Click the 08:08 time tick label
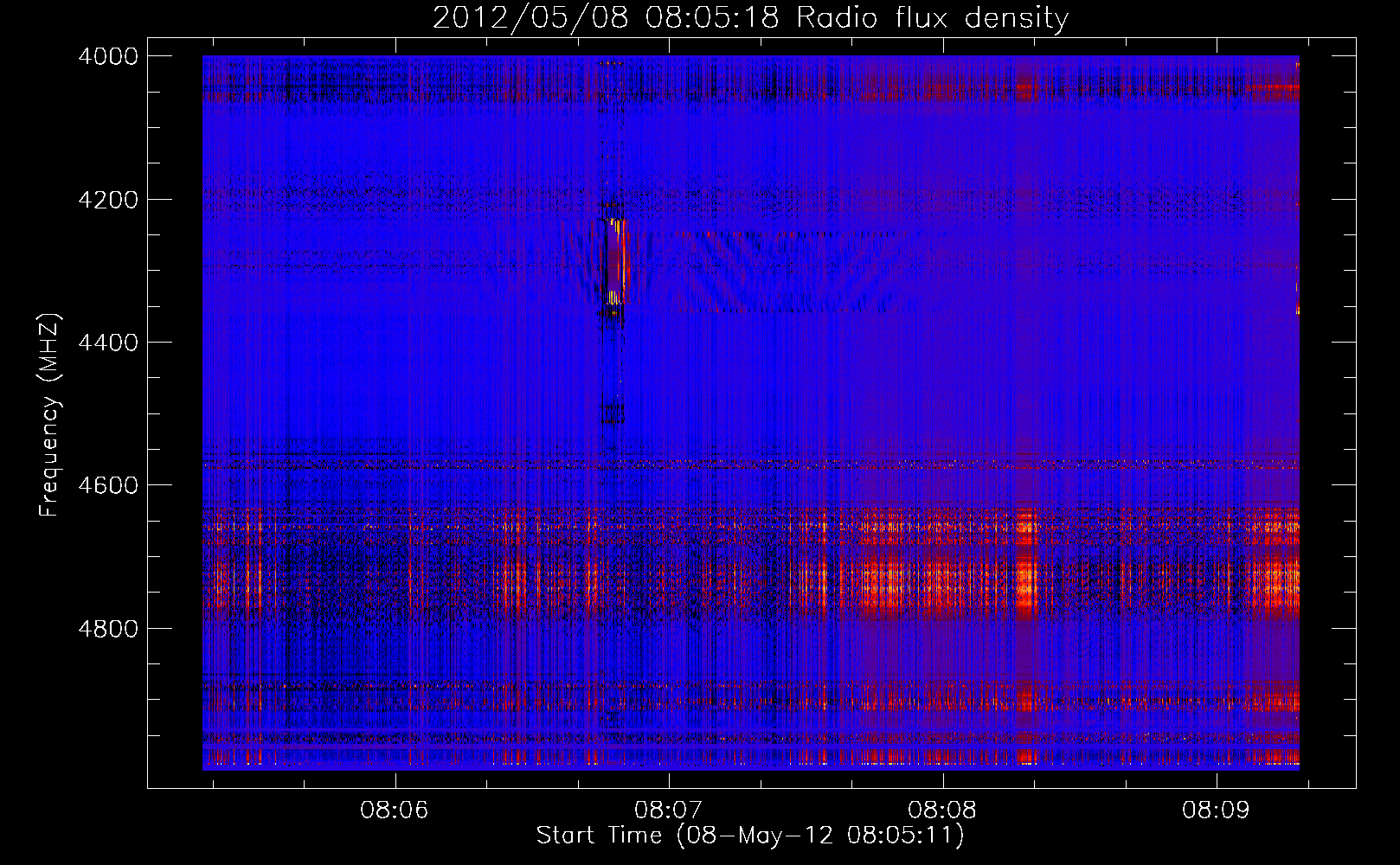This screenshot has width=1400, height=865. [943, 811]
